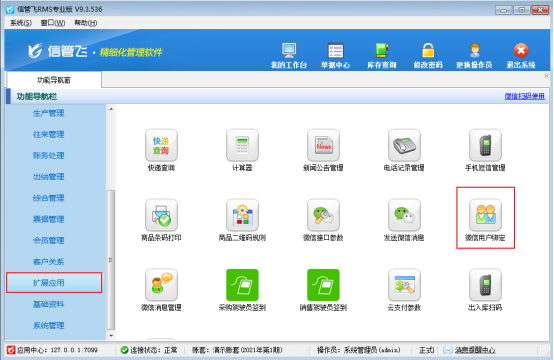
Task: Select 会员管理 in navigation sidebar
Action: click(48, 241)
